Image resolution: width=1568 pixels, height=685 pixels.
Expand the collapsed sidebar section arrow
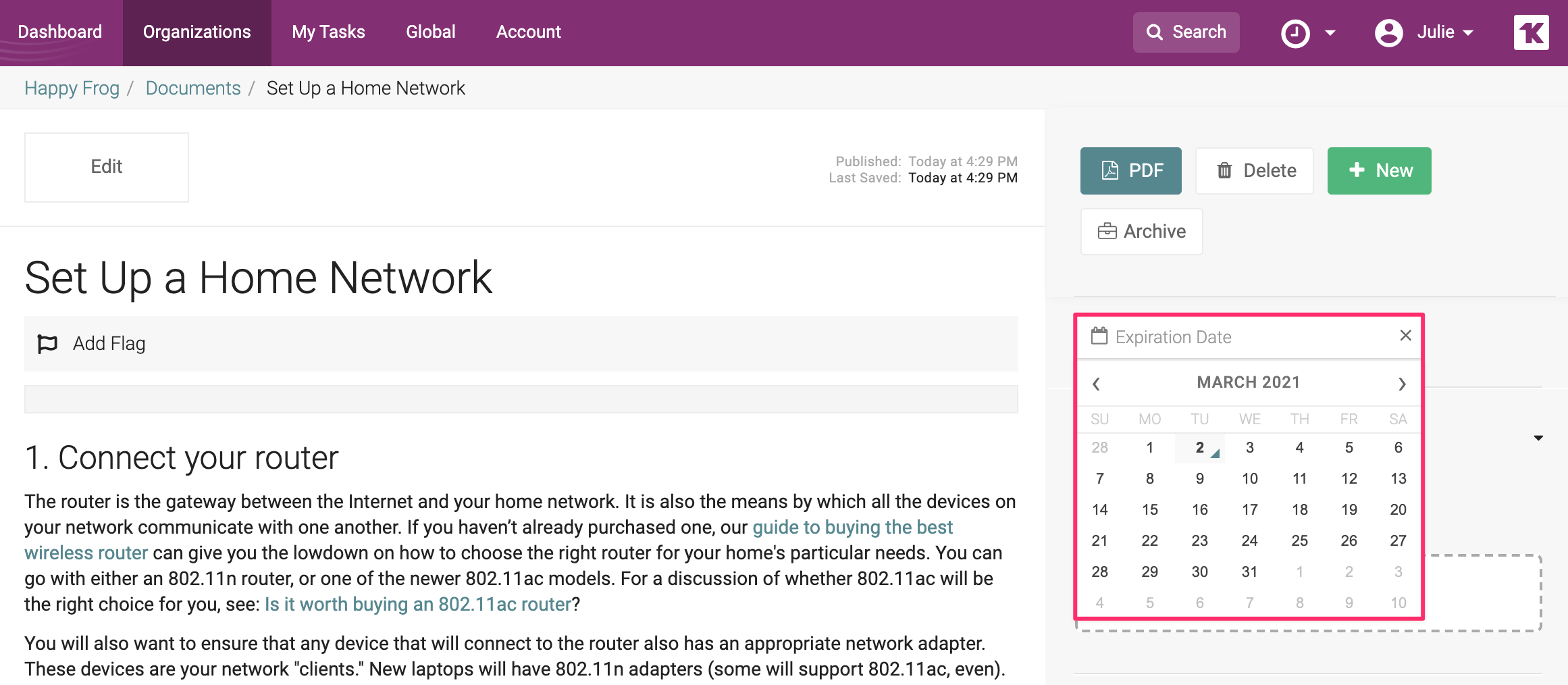point(1538,438)
